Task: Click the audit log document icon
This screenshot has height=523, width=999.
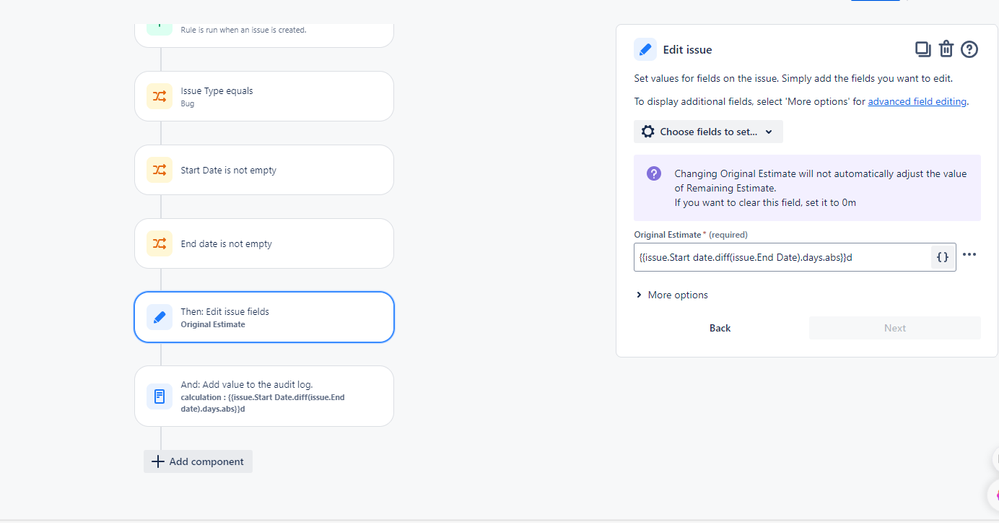Action: 159,396
